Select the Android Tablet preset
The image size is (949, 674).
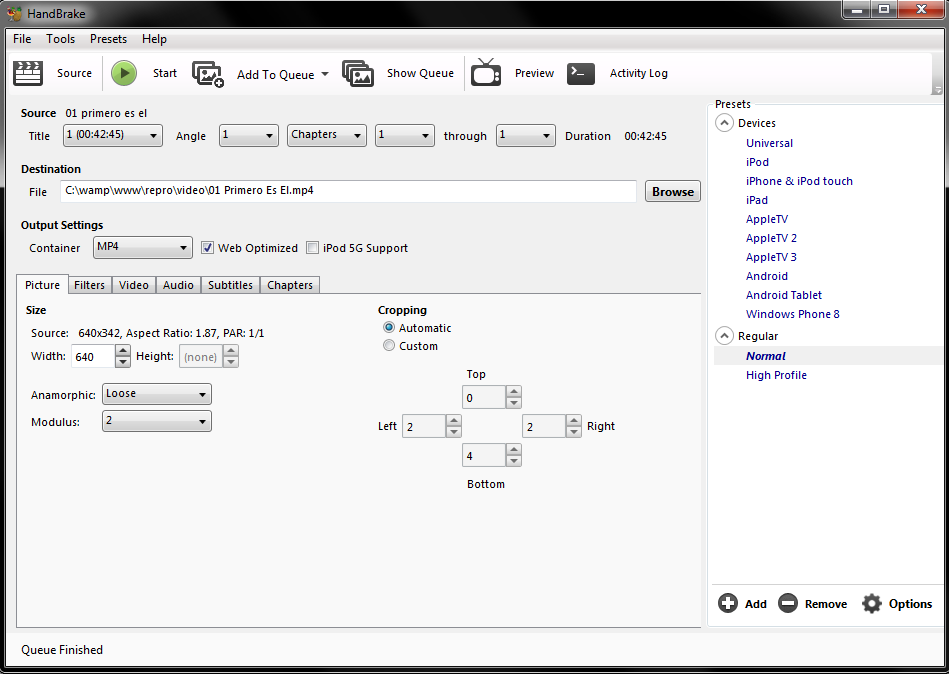[x=784, y=295]
